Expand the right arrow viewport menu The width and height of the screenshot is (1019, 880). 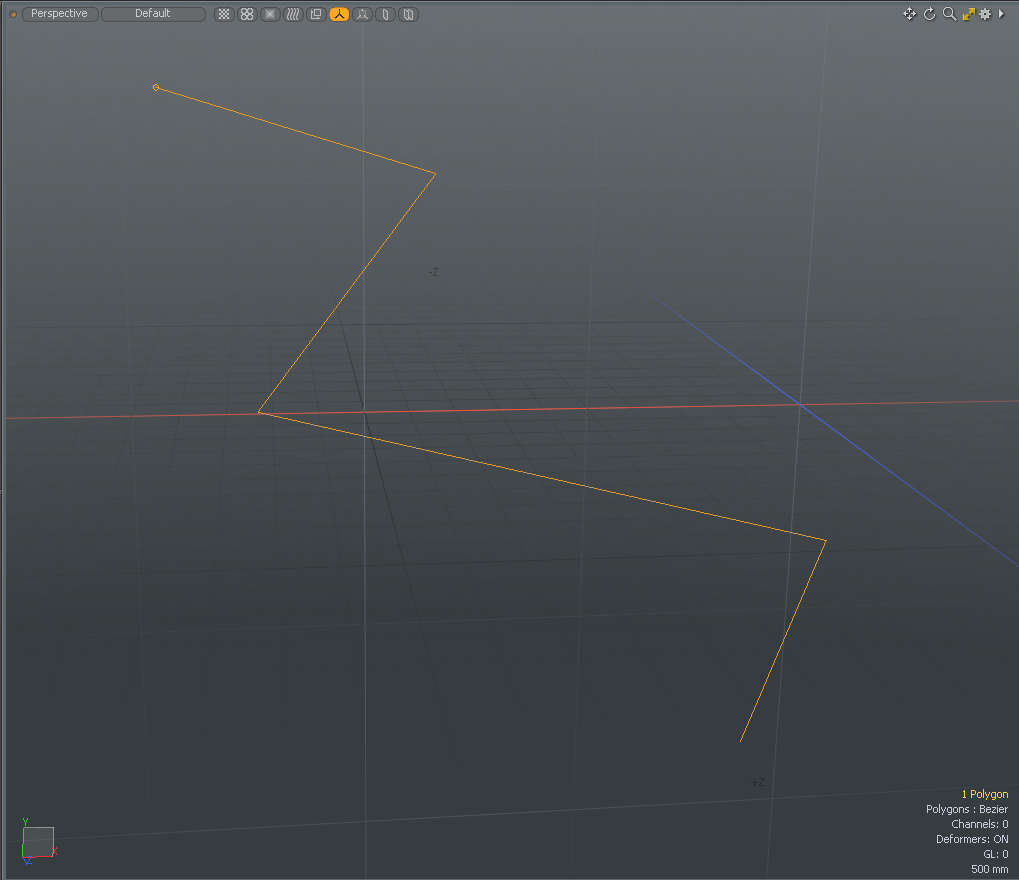(1001, 14)
